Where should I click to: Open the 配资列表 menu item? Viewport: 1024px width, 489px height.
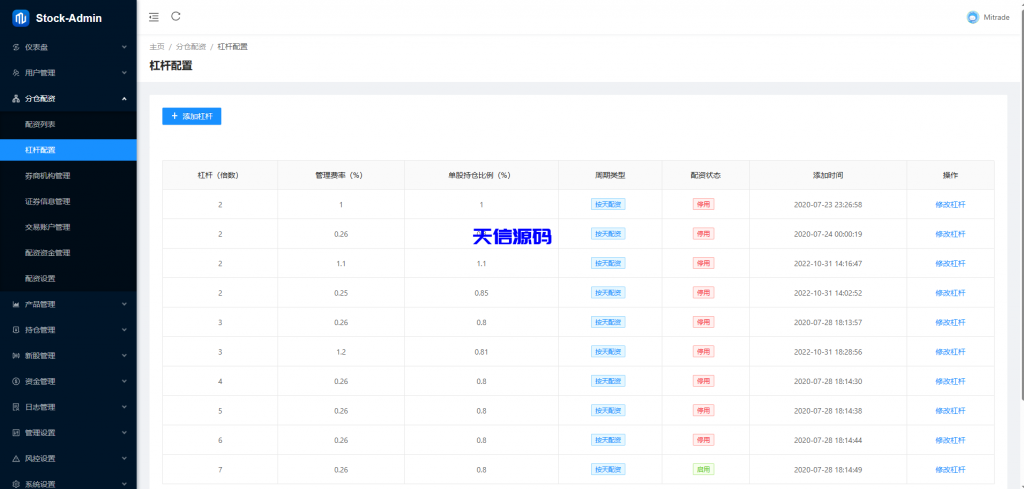click(x=40, y=124)
